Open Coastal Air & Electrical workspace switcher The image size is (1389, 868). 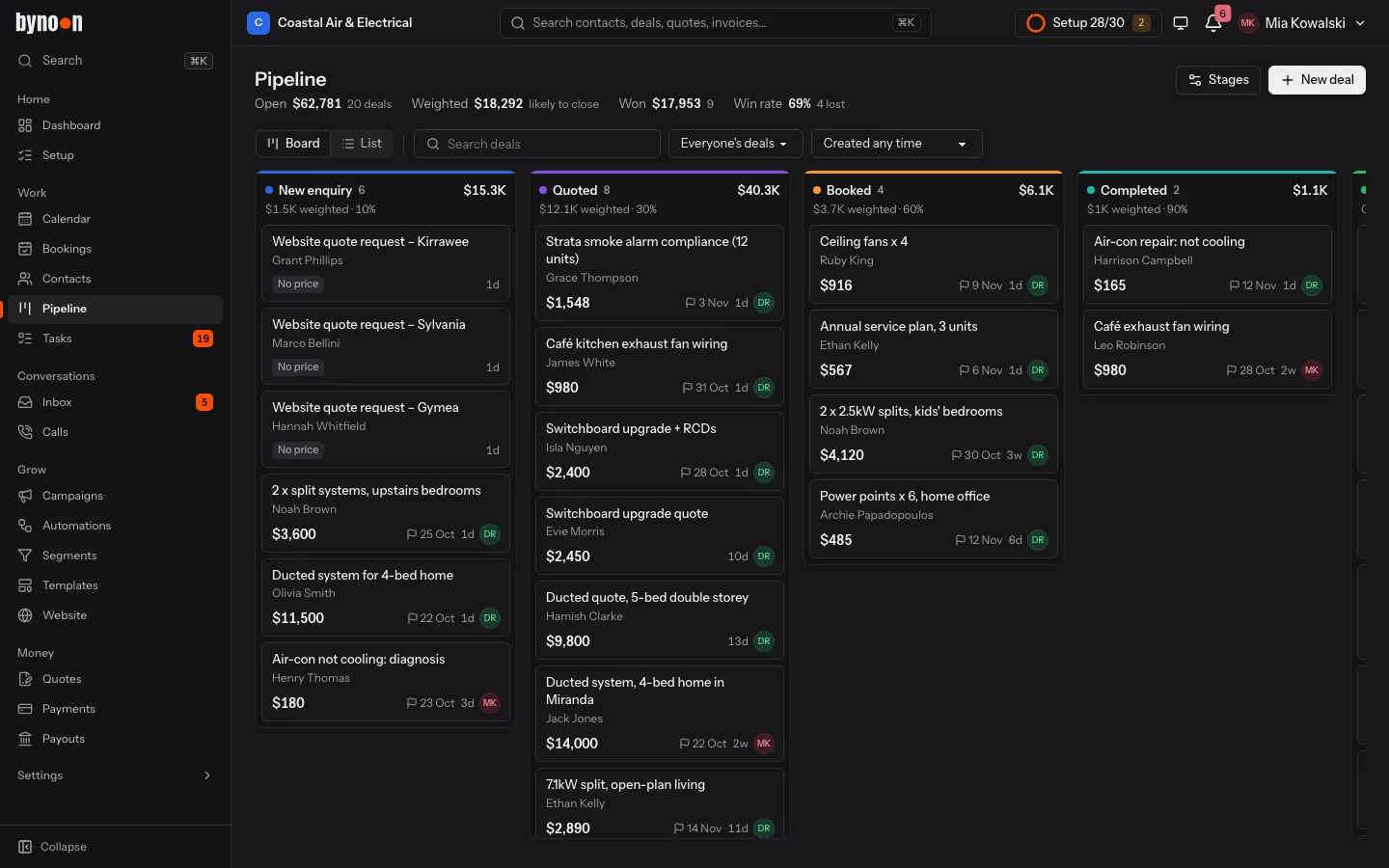tap(330, 22)
